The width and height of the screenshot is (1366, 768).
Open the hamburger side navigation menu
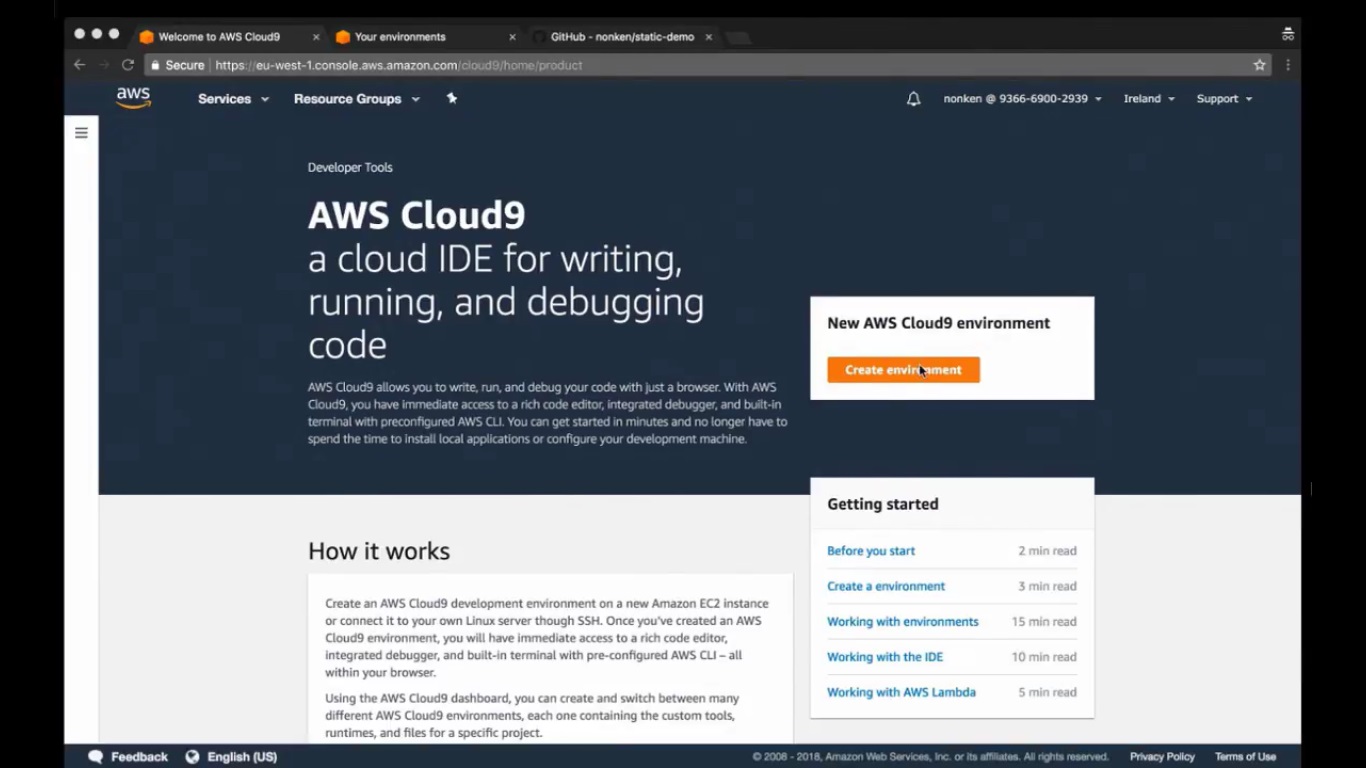point(81,132)
